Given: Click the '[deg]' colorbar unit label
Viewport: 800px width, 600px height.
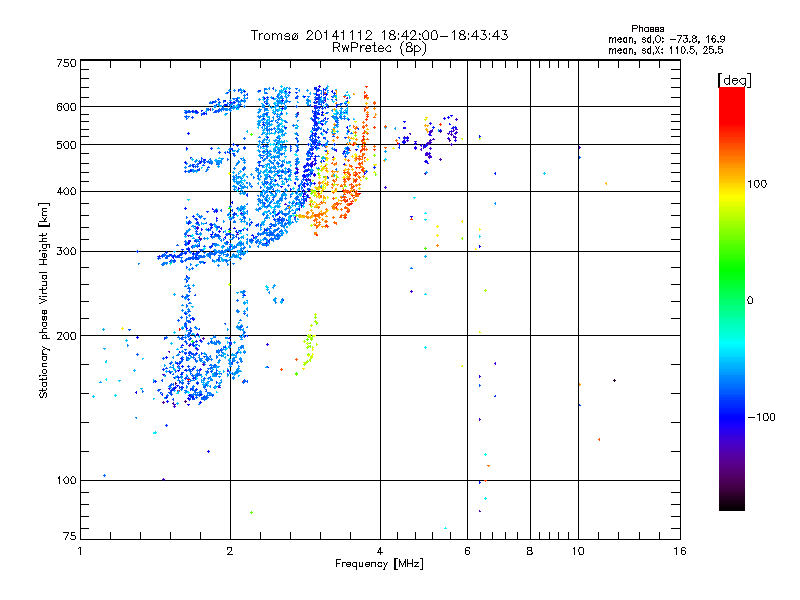Looking at the screenshot, I should (734, 80).
